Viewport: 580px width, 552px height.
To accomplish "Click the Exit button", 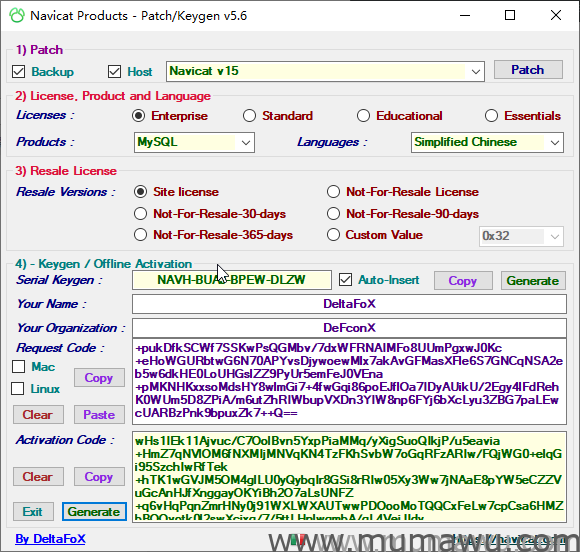I will (x=33, y=511).
